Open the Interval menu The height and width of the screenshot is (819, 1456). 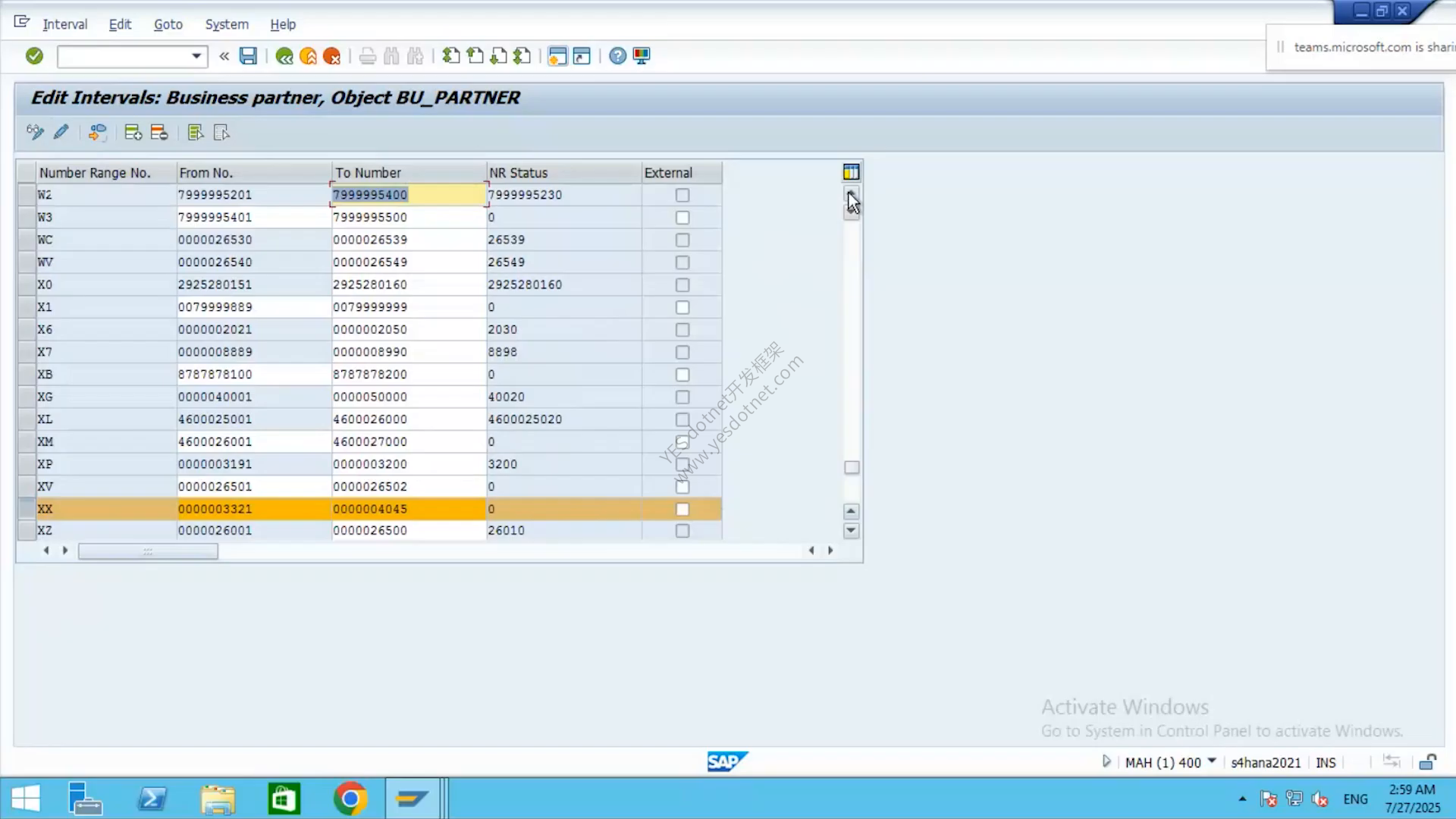pos(64,24)
